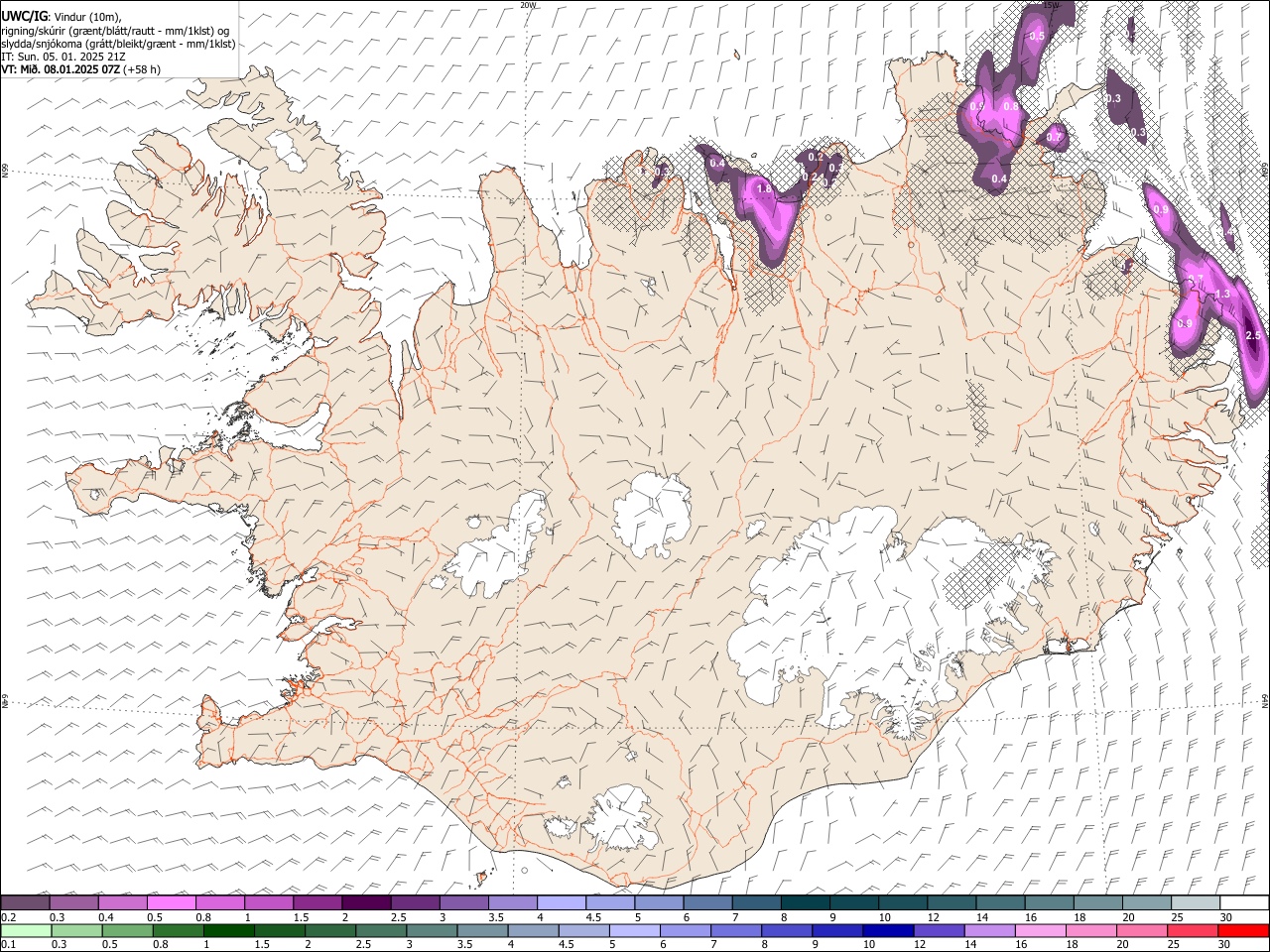The image size is (1270, 952).
Task: Click the top-row legend swatch between 0.2 and 0.3
Action: tap(25, 902)
